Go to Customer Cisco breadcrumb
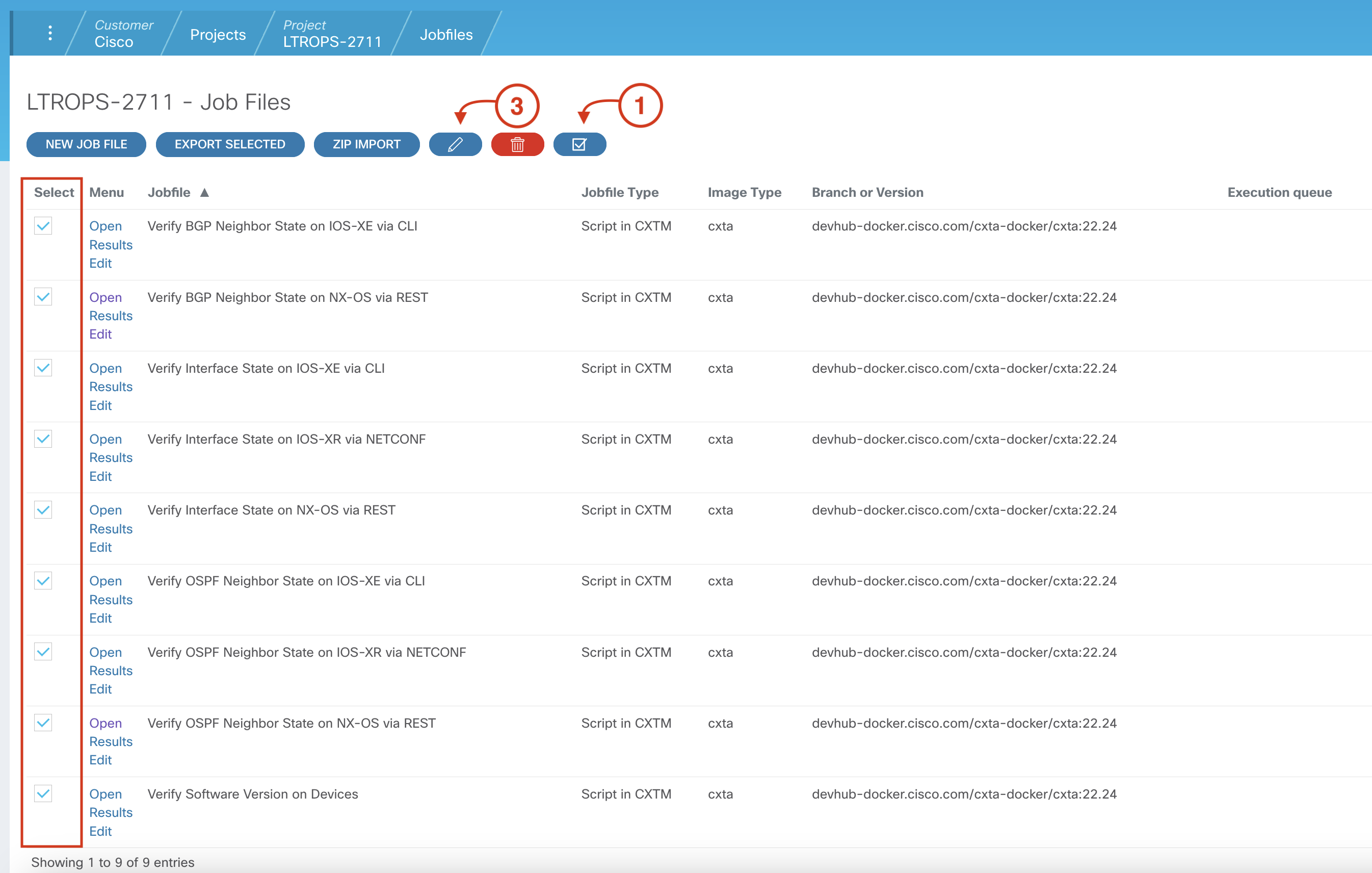Viewport: 1372px width, 873px height. [124, 34]
